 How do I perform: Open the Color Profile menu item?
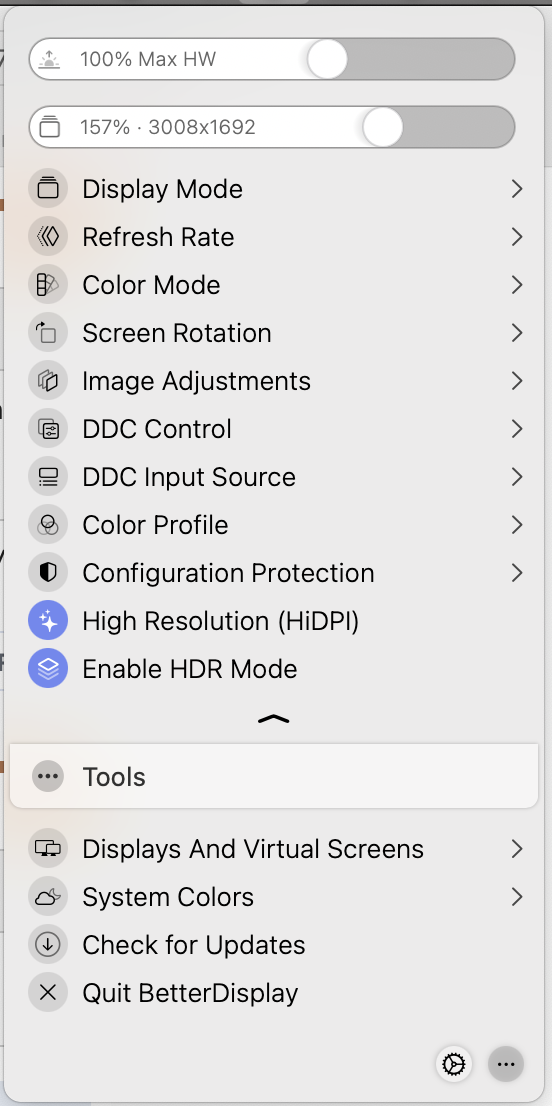[x=276, y=525]
